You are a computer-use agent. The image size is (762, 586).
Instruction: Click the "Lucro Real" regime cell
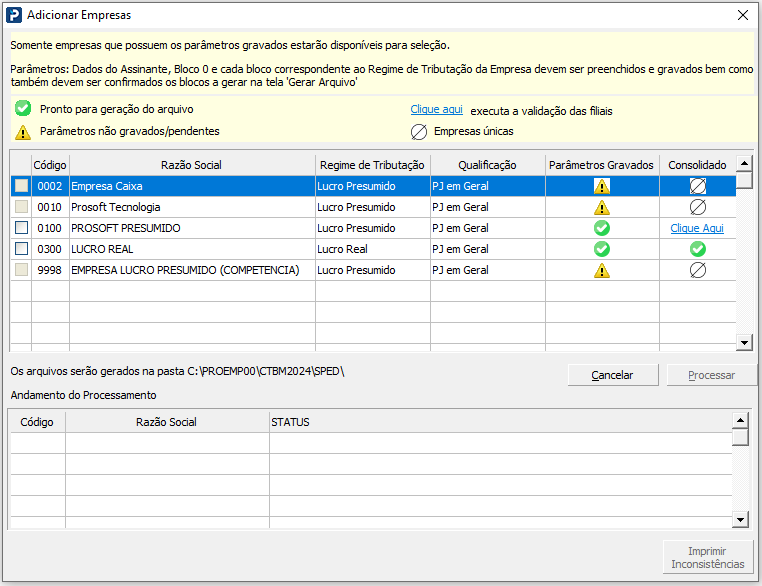[373, 249]
